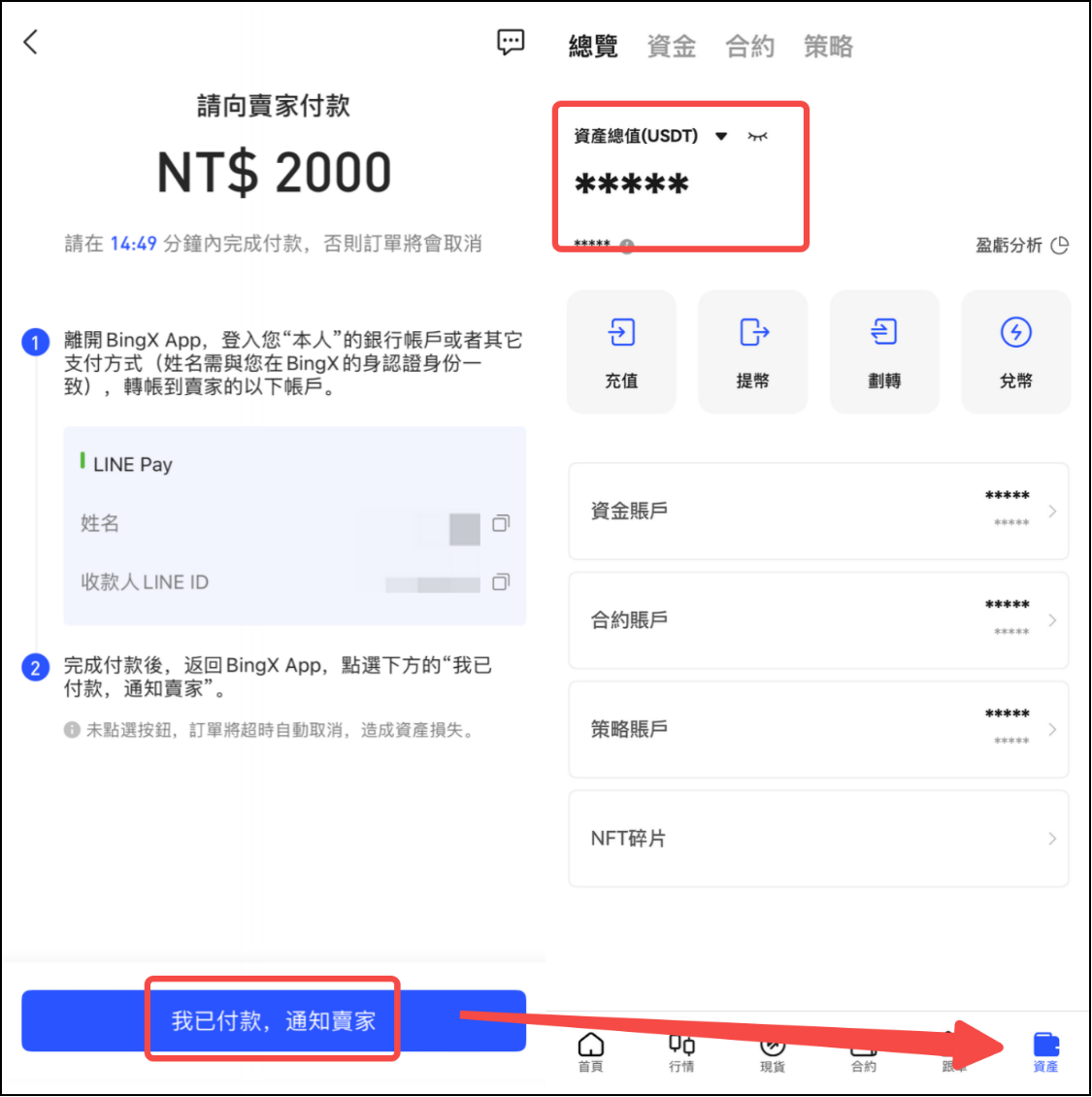Expand the 合約賬戶 futures account row
Image resolution: width=1092 pixels, height=1097 pixels.
818,620
